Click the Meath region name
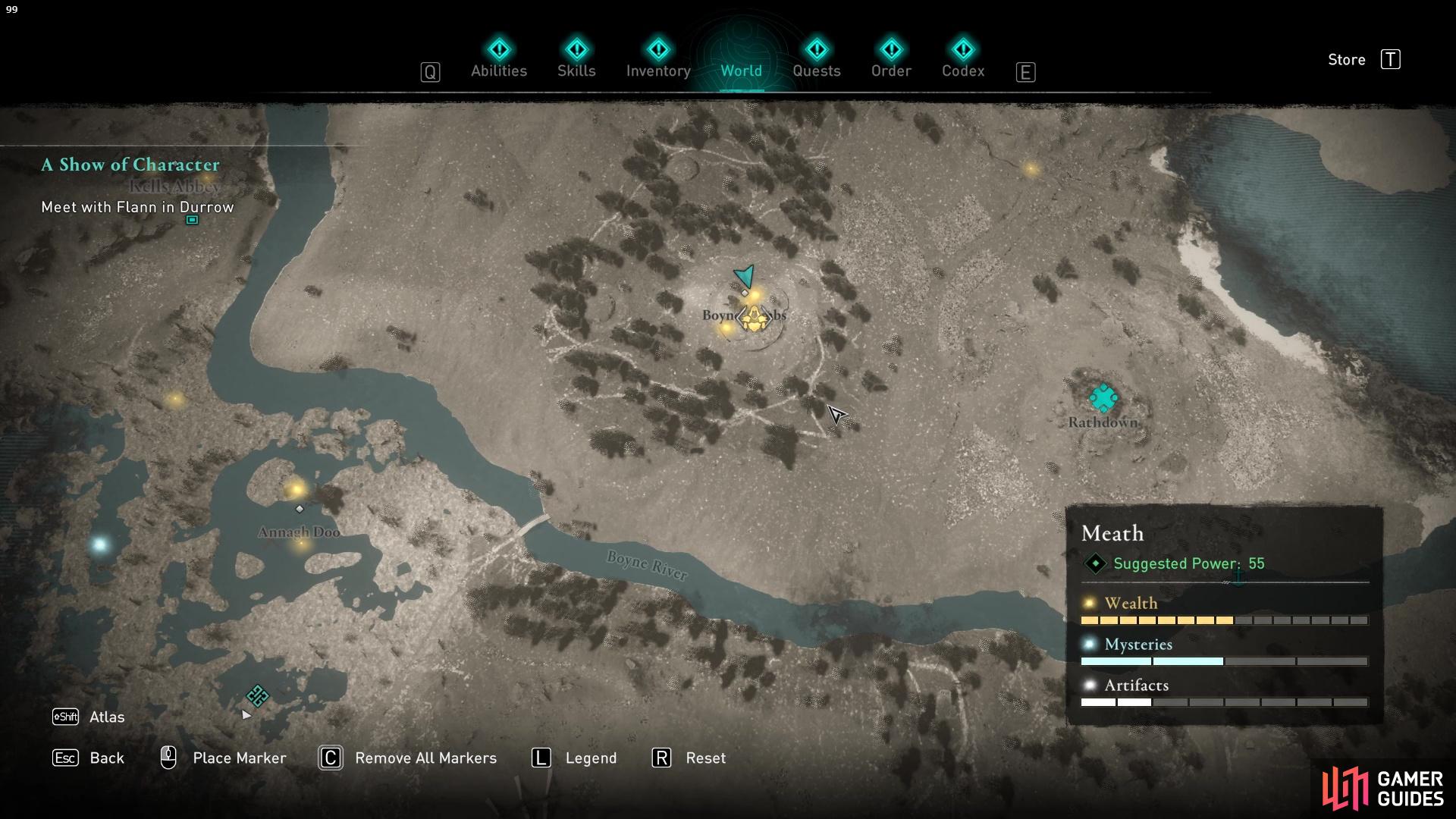1456x819 pixels. coord(1112,533)
